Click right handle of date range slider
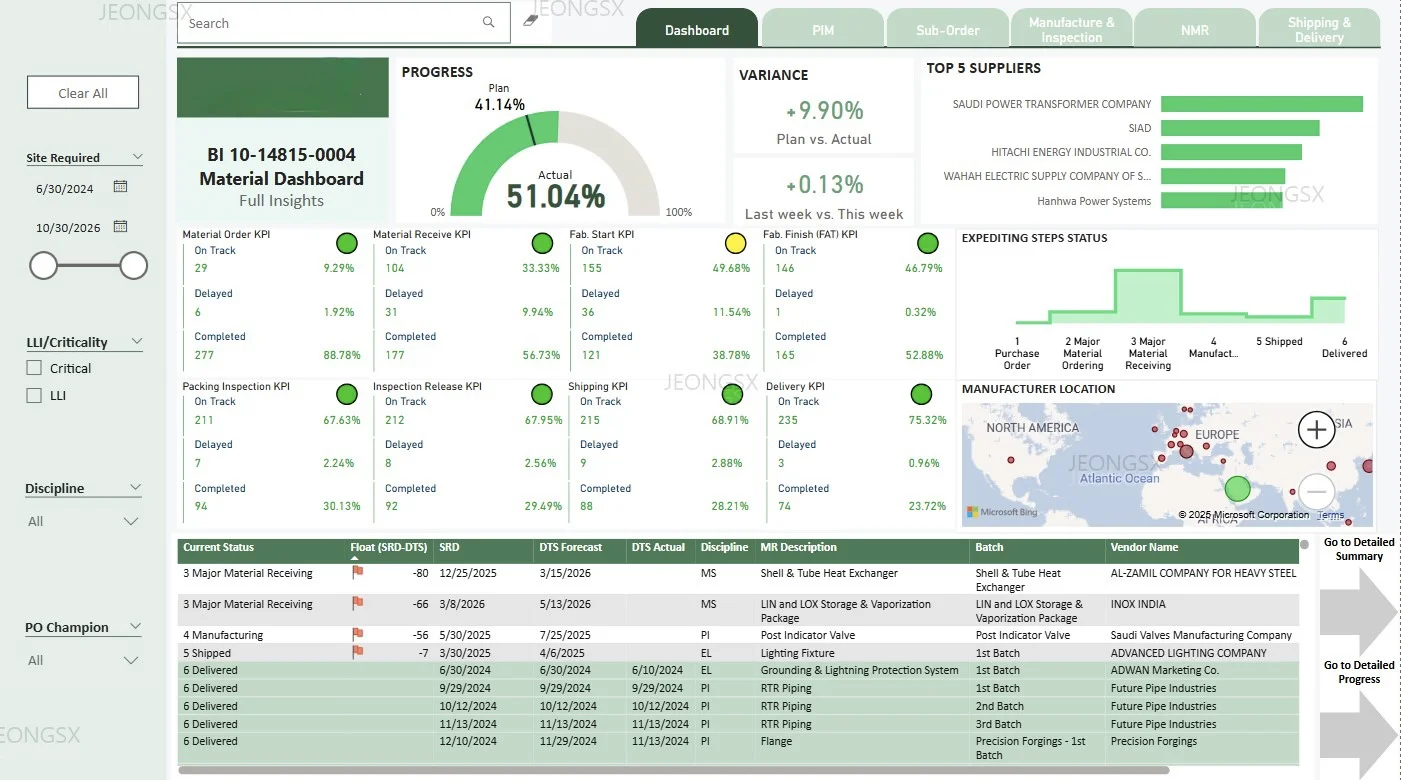 [x=134, y=265]
